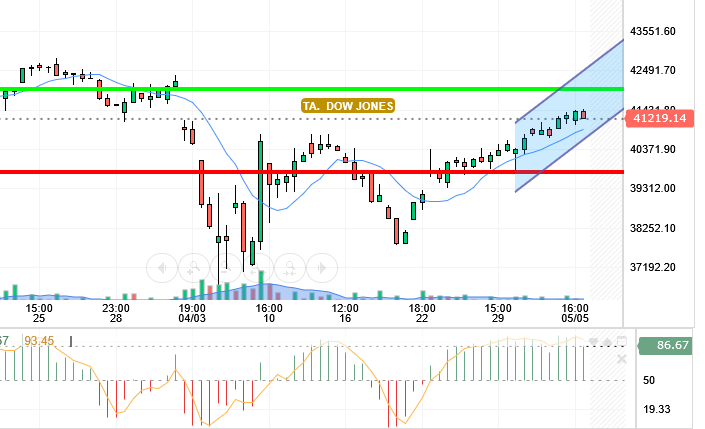The image size is (705, 429).
Task: Click the current price tag 41219.14
Action: [x=660, y=118]
